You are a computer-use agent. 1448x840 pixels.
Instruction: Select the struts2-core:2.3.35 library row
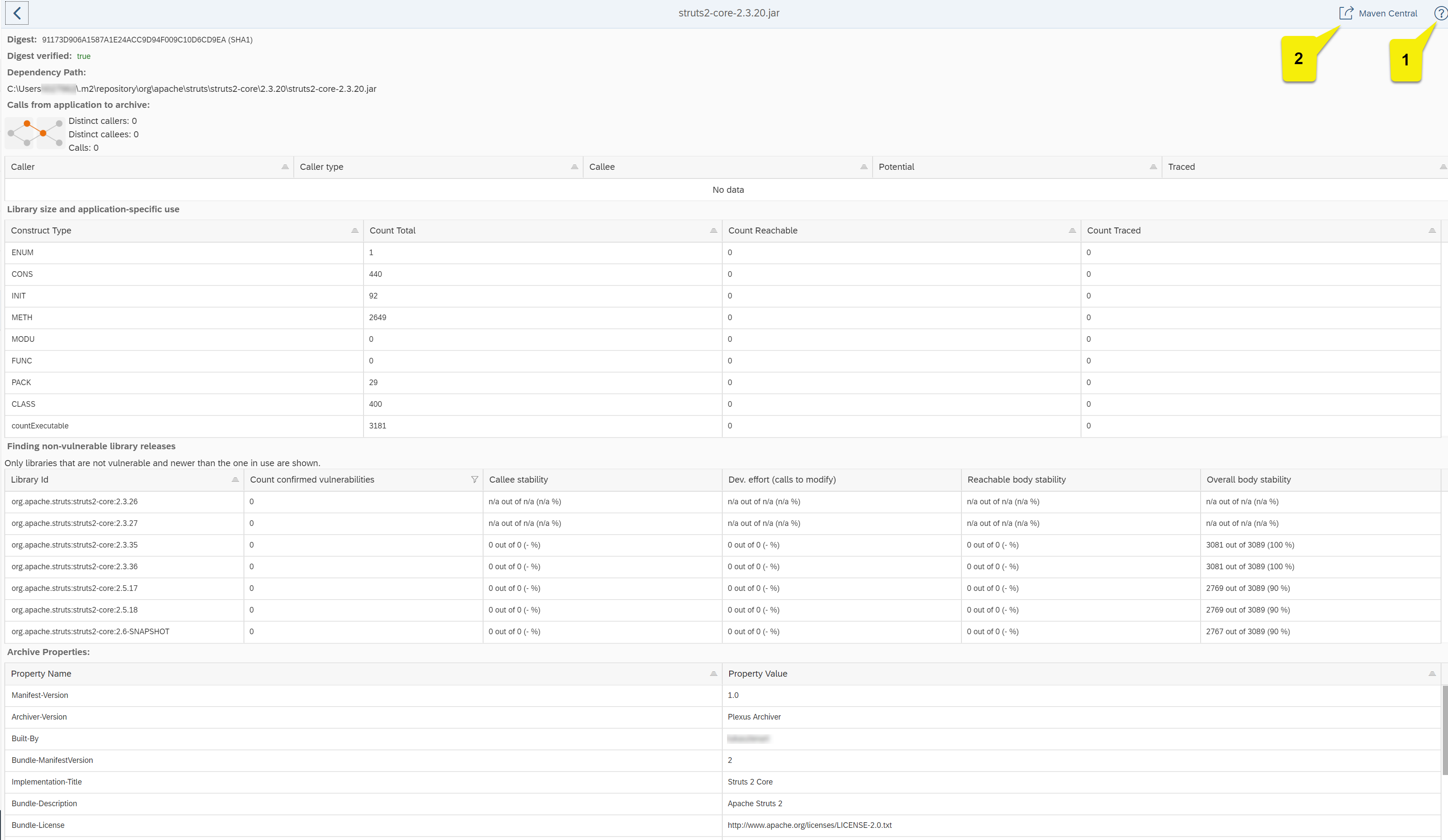[x=75, y=545]
